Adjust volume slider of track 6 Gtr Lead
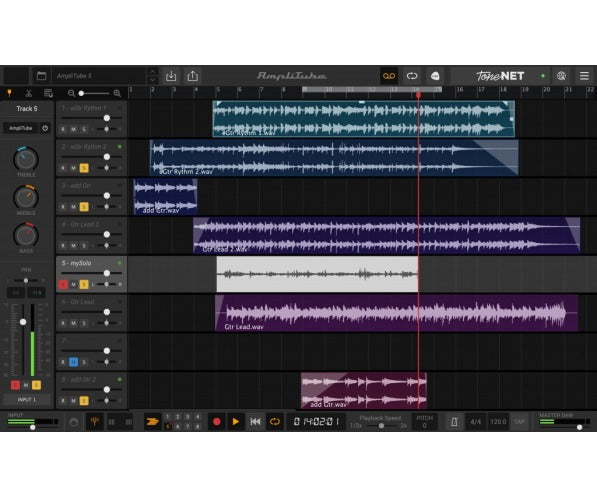Viewport: 597px width, 497px height. (91, 312)
